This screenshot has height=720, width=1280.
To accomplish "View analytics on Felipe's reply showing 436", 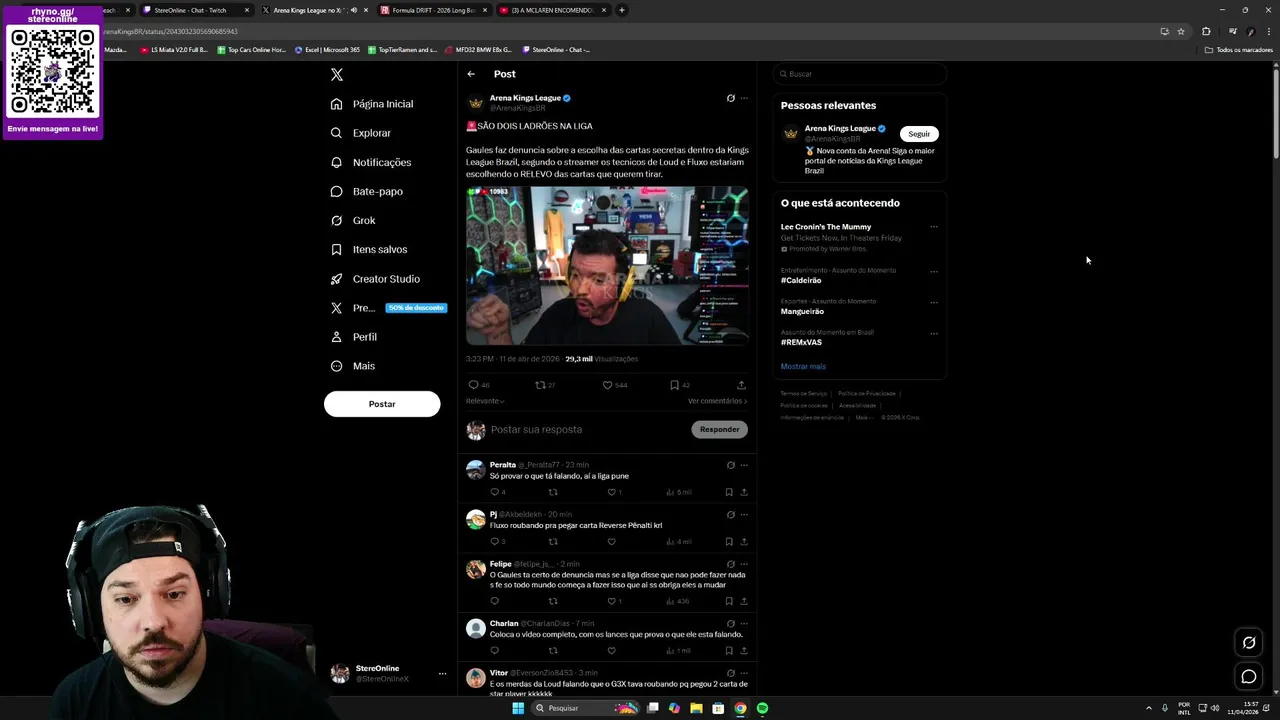I will pyautogui.click(x=678, y=601).
